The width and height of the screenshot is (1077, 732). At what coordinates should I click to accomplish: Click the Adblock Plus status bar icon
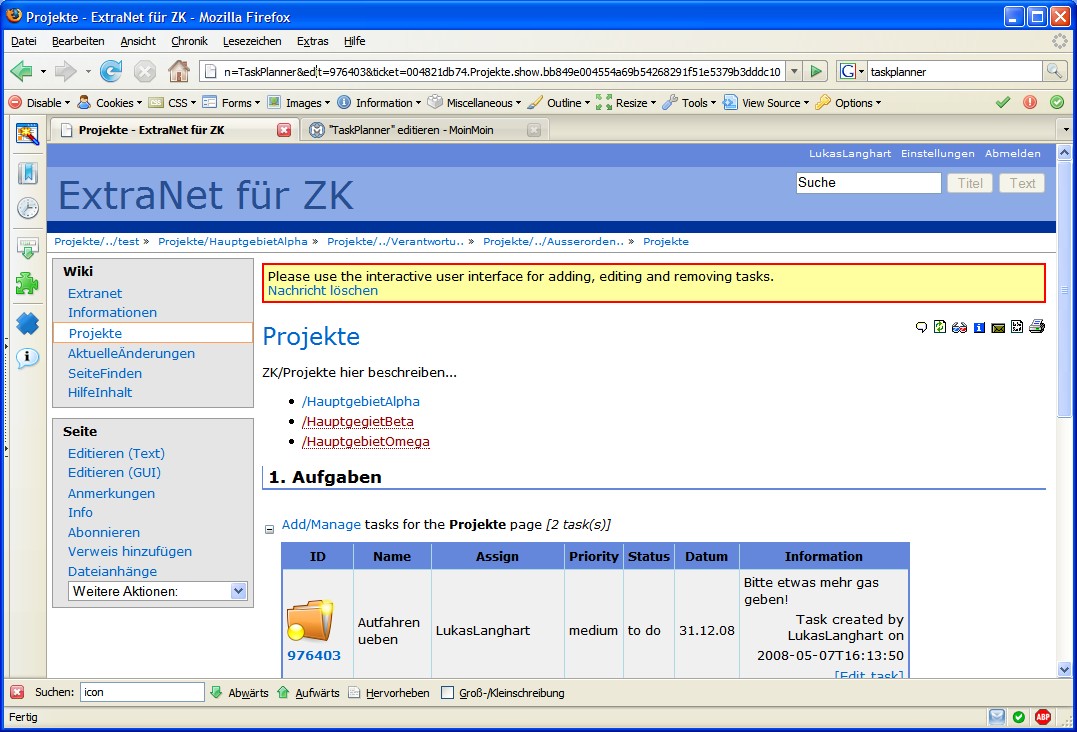click(x=1043, y=717)
